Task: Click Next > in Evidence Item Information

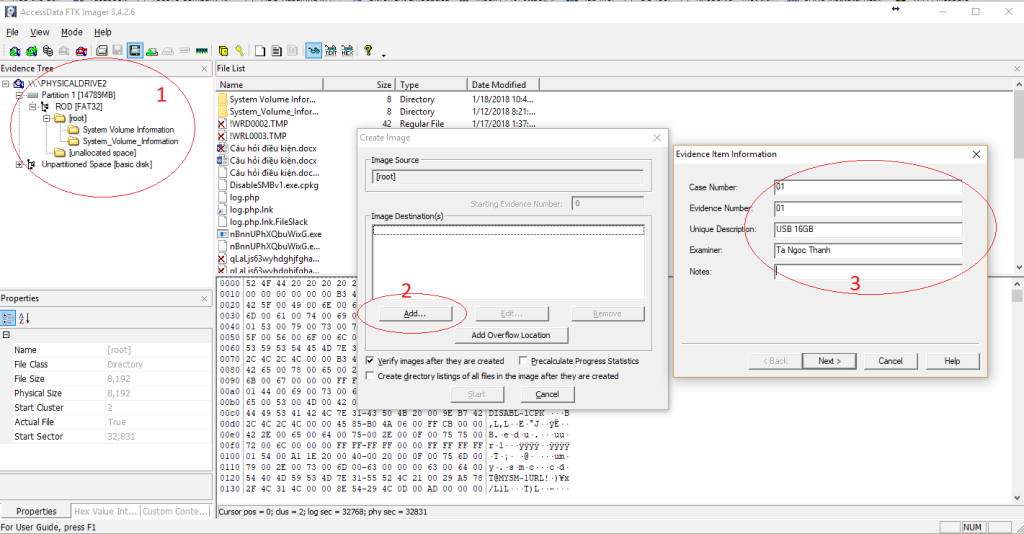Action: click(x=829, y=360)
